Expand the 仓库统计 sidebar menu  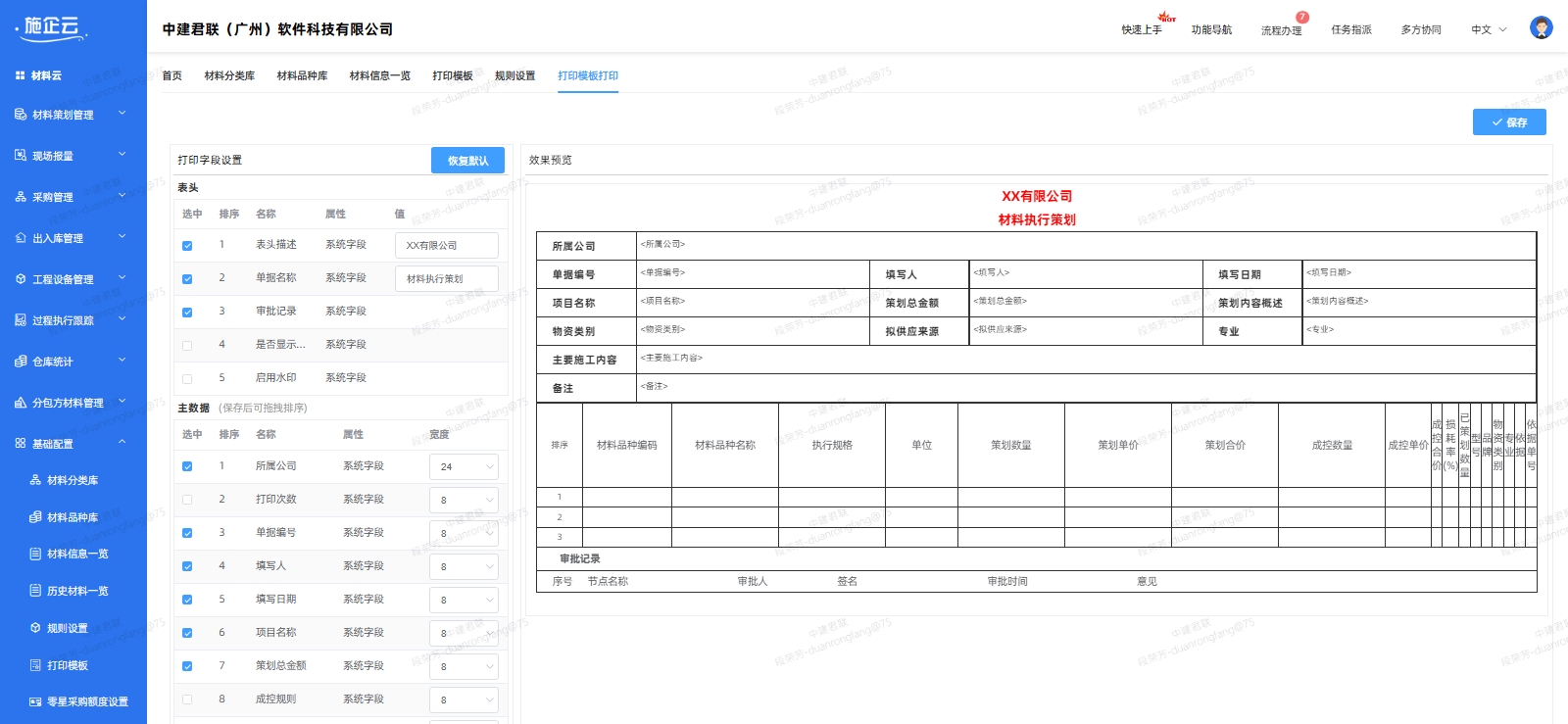click(x=122, y=361)
